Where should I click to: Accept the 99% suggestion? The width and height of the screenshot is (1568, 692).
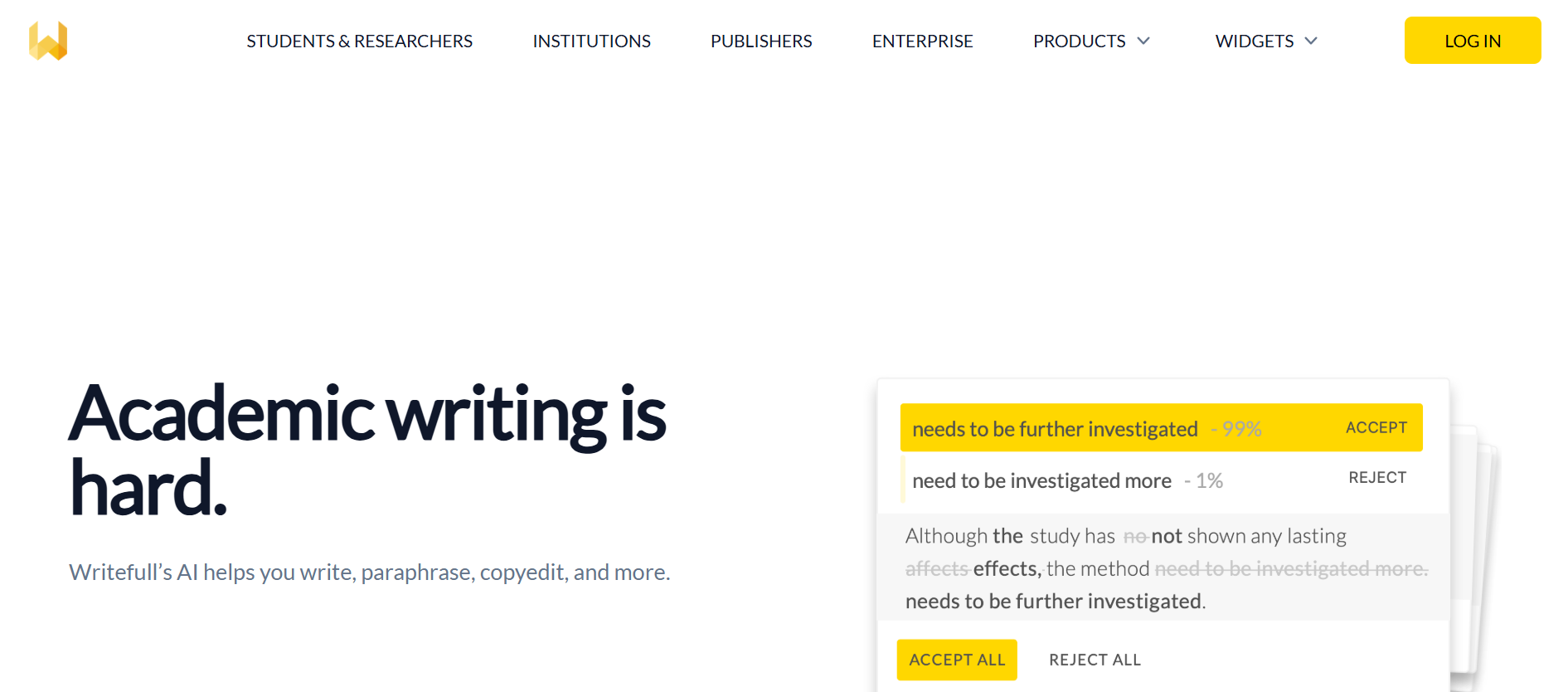tap(1376, 427)
